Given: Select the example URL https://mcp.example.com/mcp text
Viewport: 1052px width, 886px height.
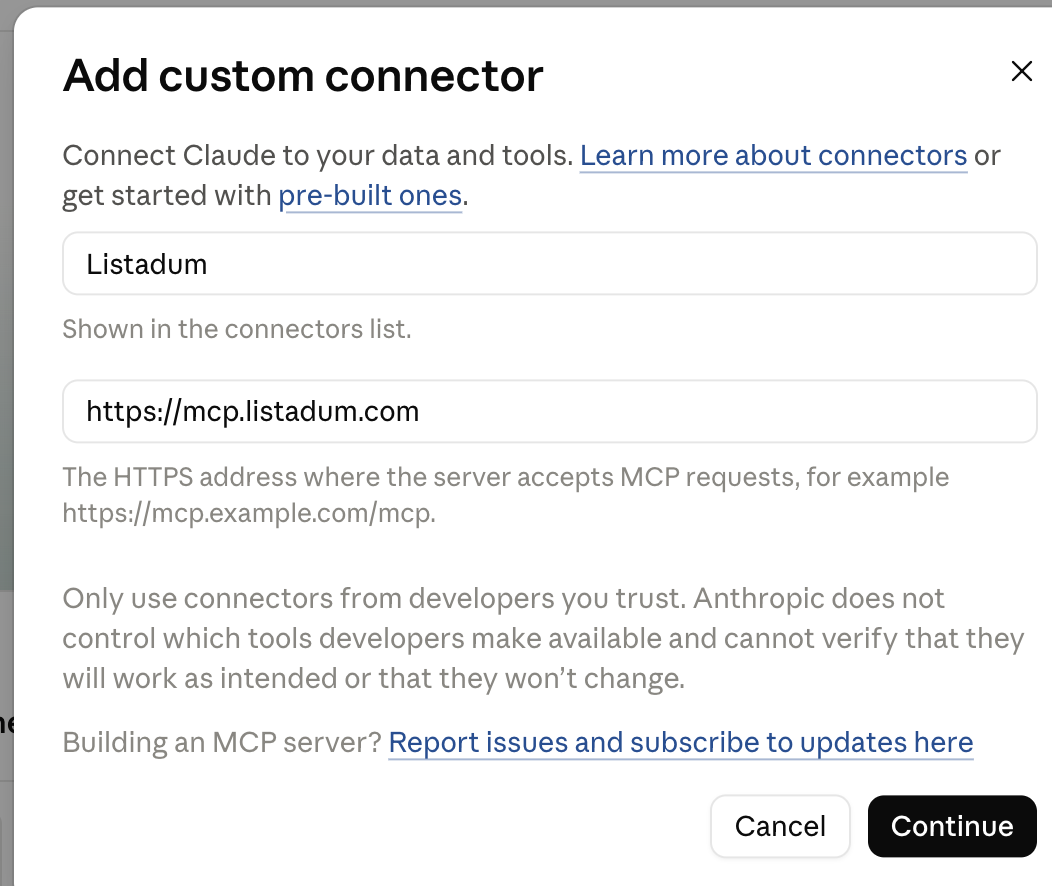Looking at the screenshot, I should pos(249,513).
